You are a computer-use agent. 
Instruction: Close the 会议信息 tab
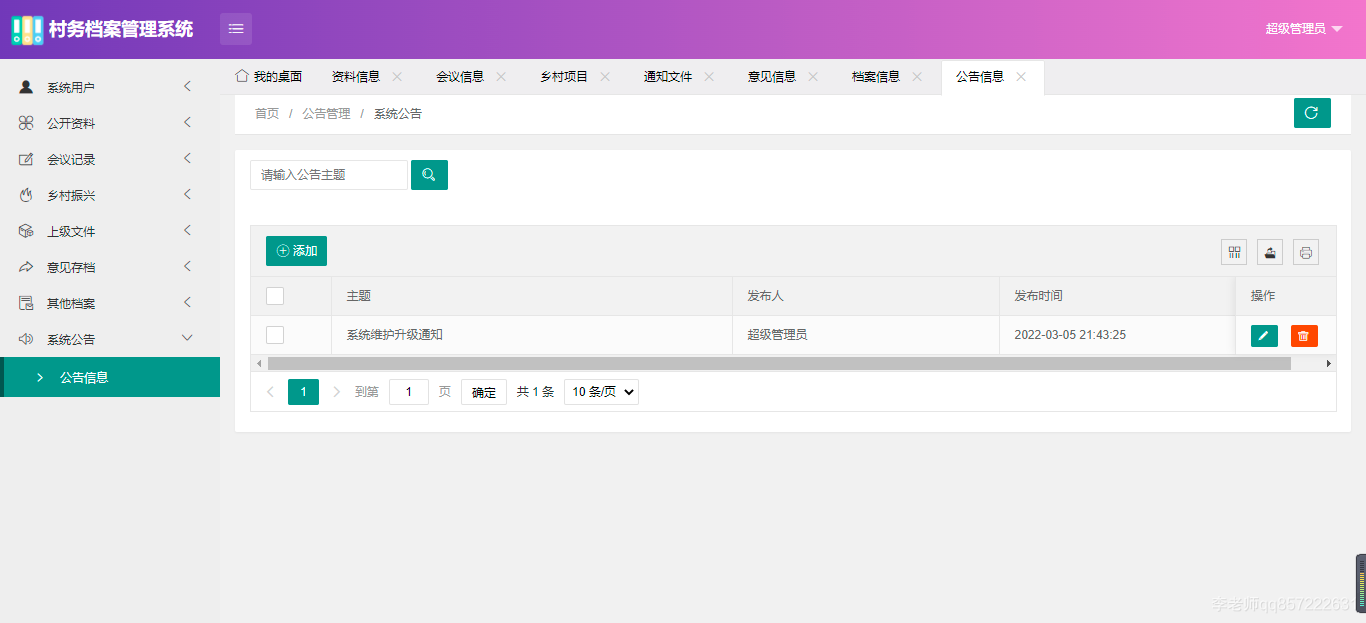pos(501,76)
